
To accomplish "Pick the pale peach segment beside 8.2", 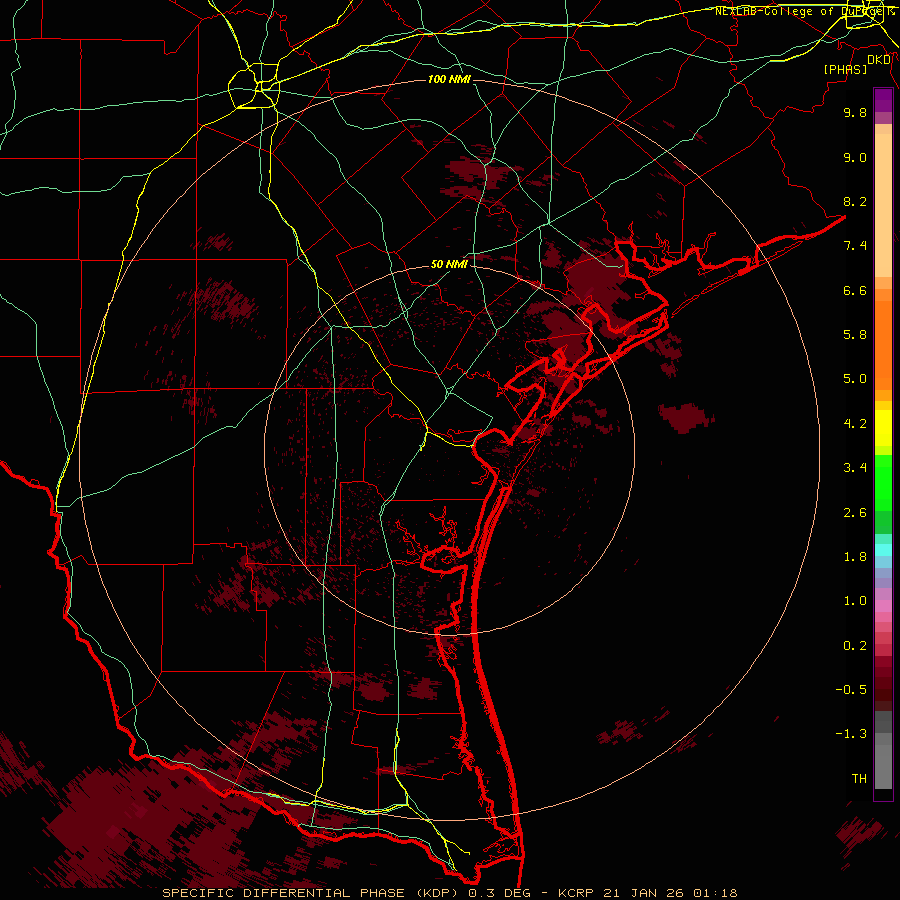I will click(x=883, y=205).
